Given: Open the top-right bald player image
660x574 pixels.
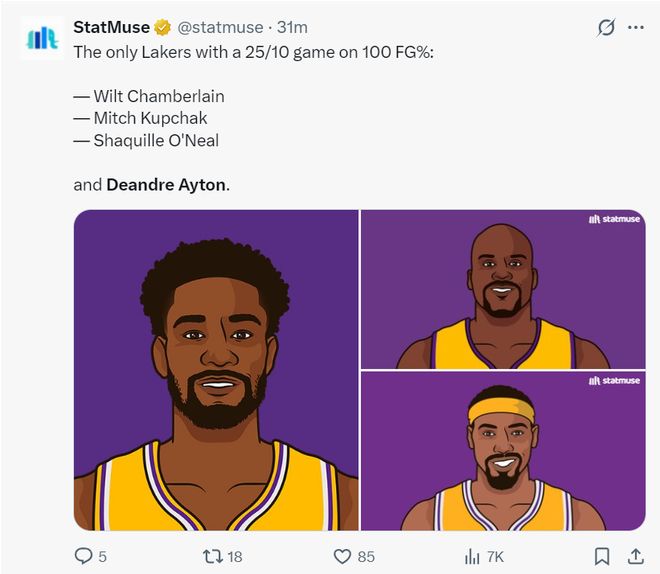Looking at the screenshot, I should click(503, 290).
